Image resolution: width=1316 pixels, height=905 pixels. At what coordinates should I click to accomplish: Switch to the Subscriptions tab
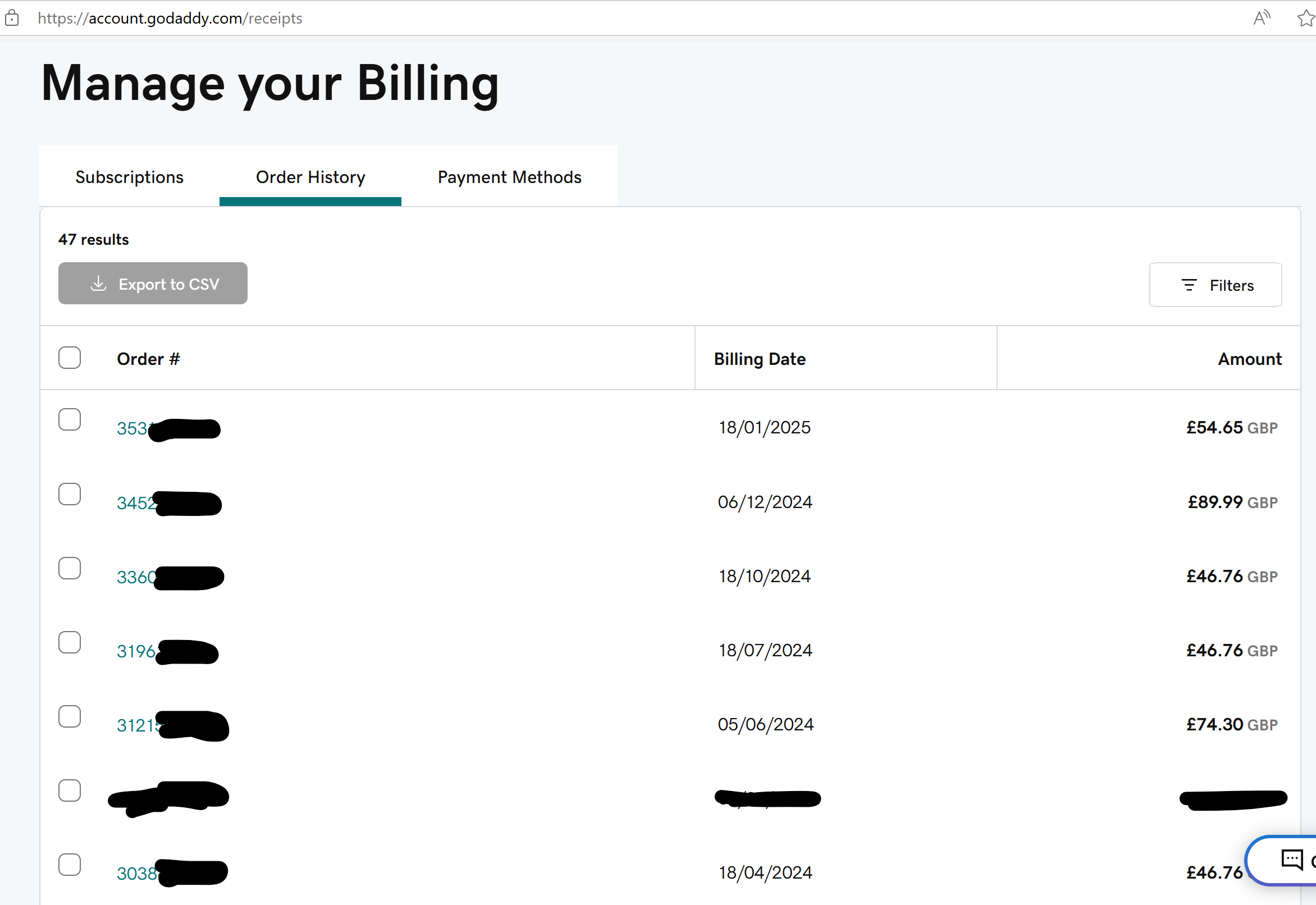coord(129,177)
